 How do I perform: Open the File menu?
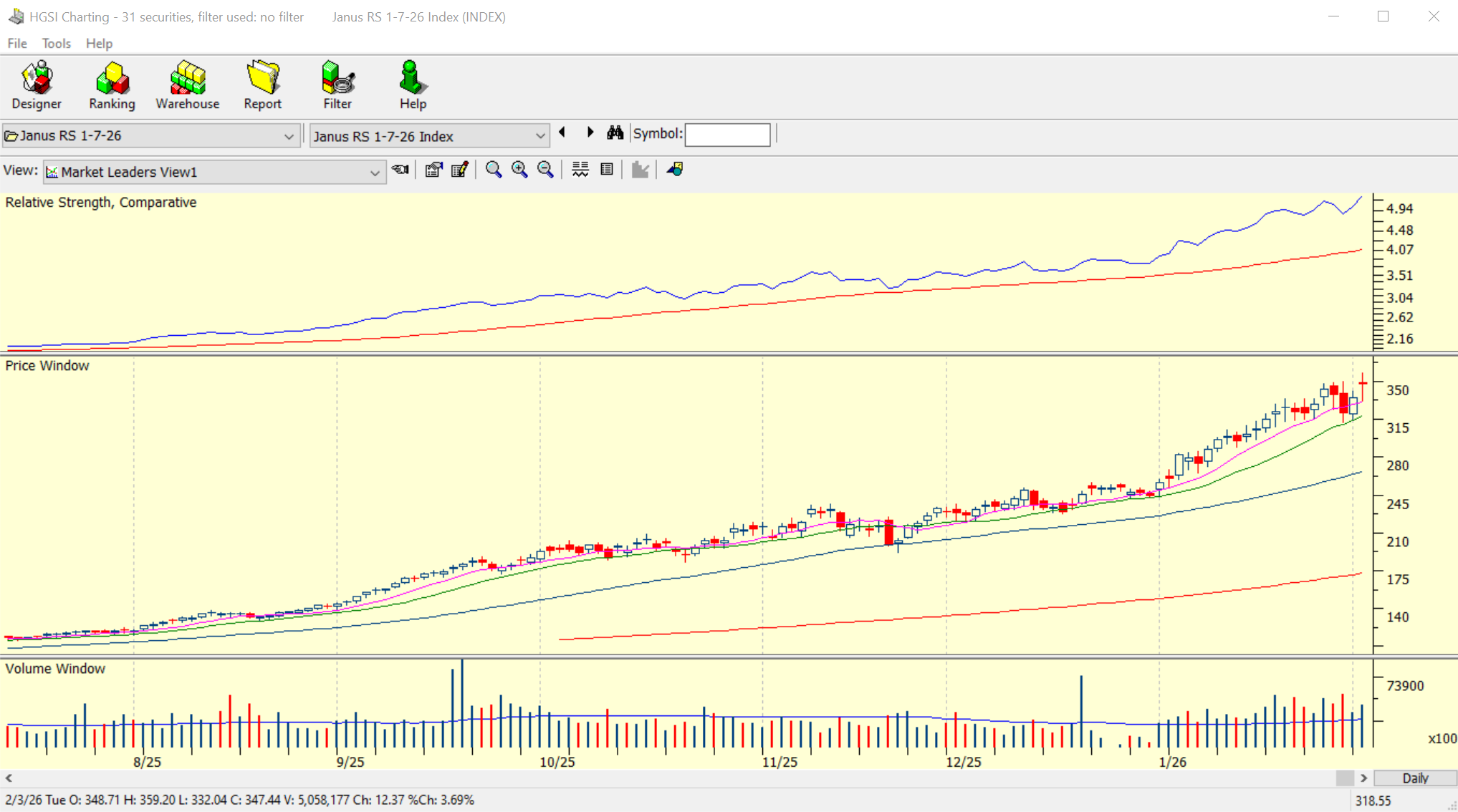[x=17, y=44]
